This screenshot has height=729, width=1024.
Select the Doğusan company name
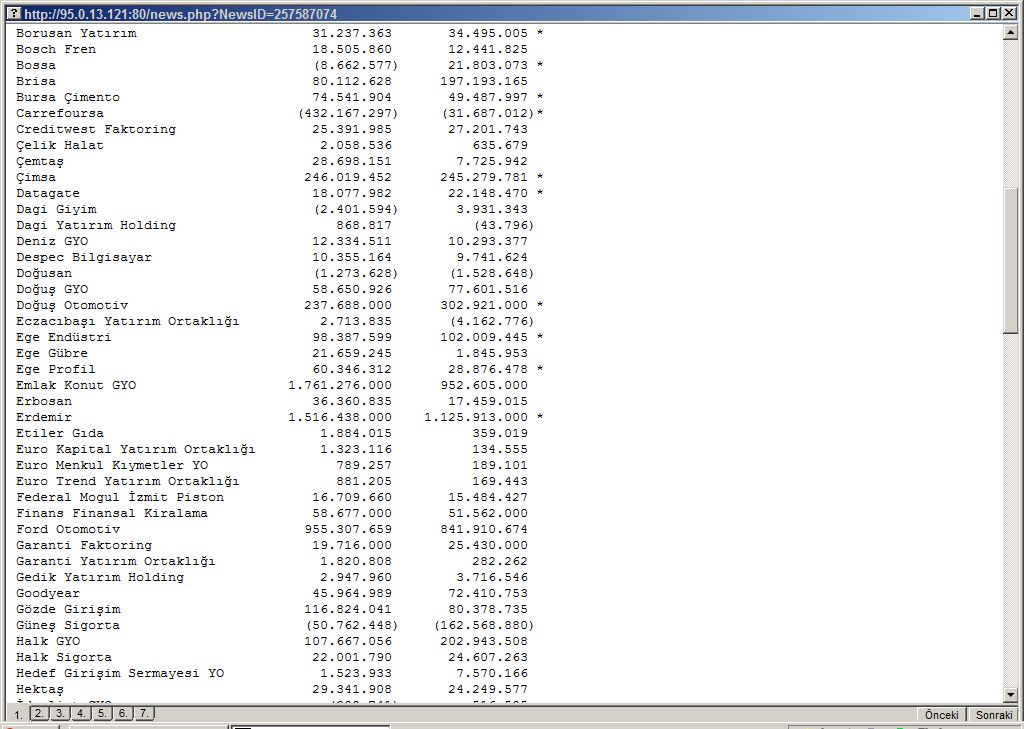tap(44, 273)
